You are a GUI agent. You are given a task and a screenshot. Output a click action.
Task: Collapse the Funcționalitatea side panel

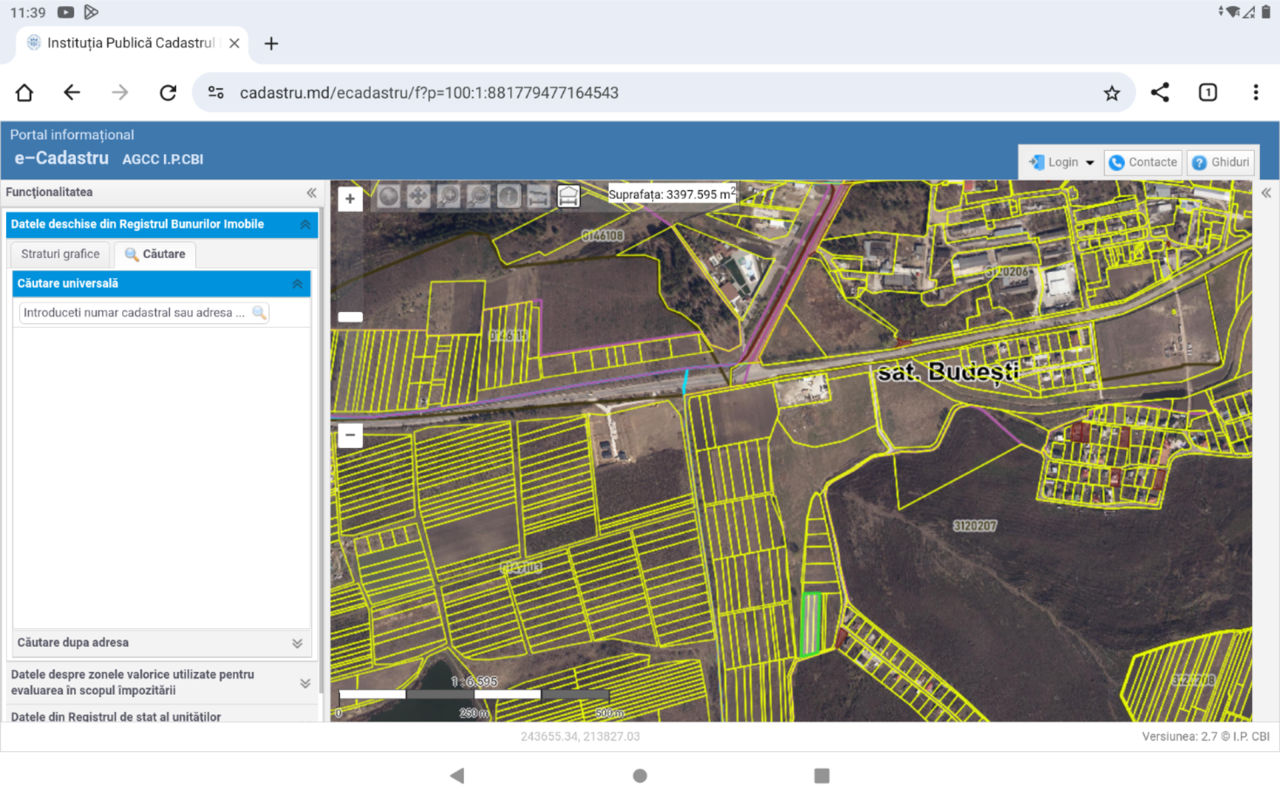click(311, 192)
